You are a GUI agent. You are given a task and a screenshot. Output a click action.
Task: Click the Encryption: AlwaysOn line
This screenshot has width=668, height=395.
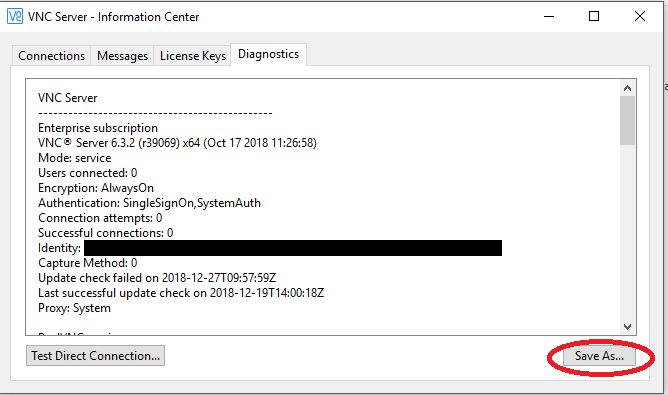pyautogui.click(x=96, y=188)
